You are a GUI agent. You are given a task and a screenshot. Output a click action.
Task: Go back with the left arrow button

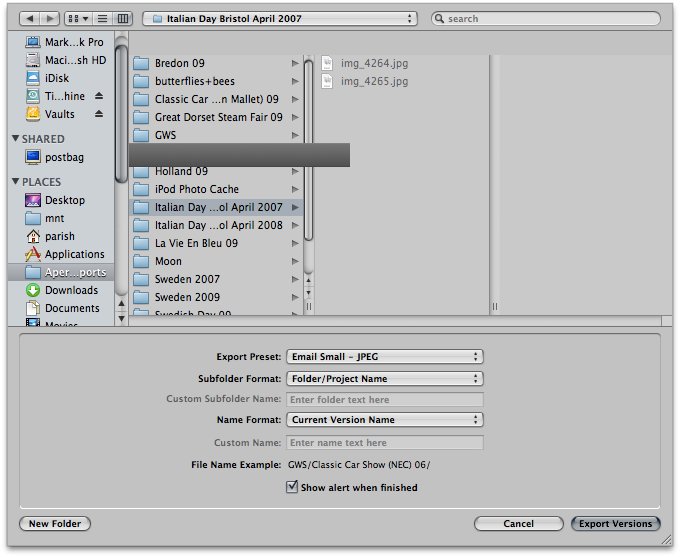pyautogui.click(x=29, y=19)
